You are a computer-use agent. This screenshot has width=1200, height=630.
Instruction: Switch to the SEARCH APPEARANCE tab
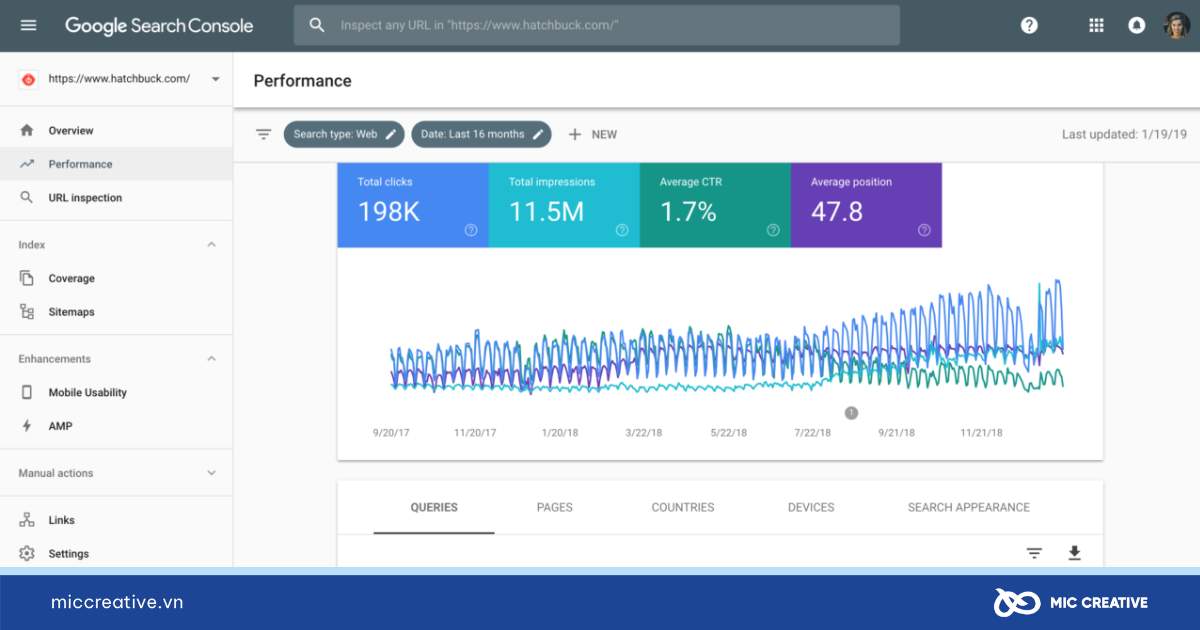969,507
